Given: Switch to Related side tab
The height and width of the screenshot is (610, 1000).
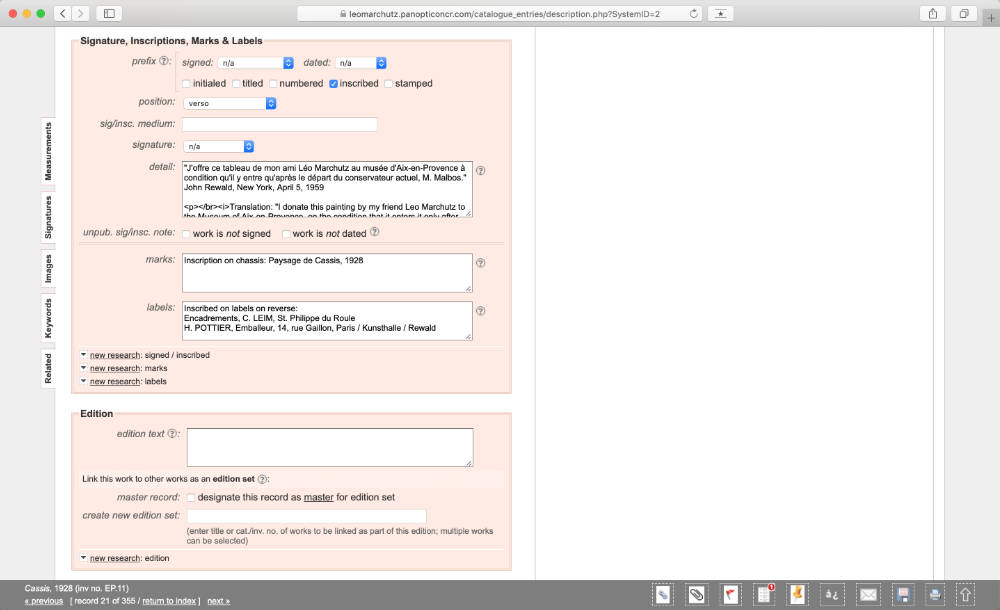Looking at the screenshot, I should 48,368.
